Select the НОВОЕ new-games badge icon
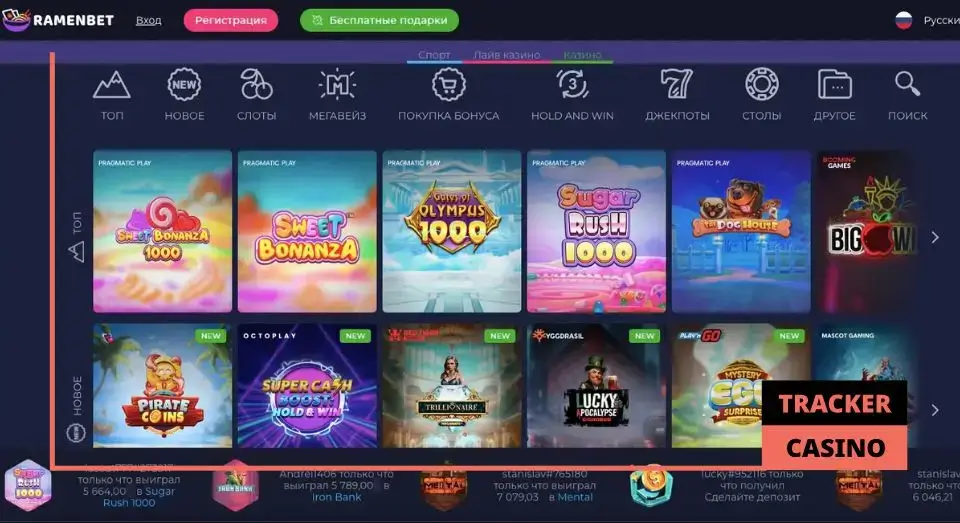This screenshot has height=523, width=960. (x=184, y=85)
